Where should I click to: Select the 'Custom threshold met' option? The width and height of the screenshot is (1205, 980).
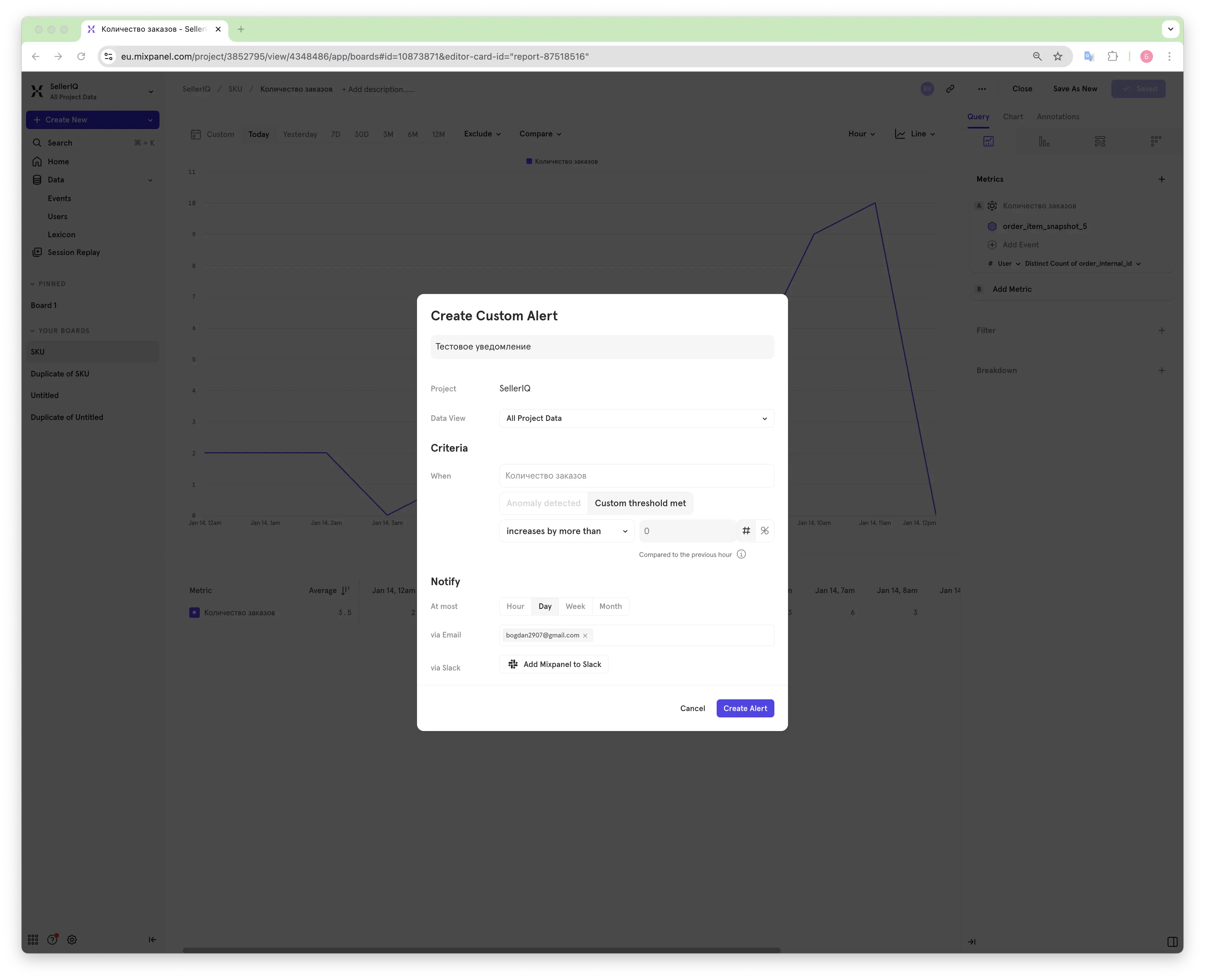point(640,503)
